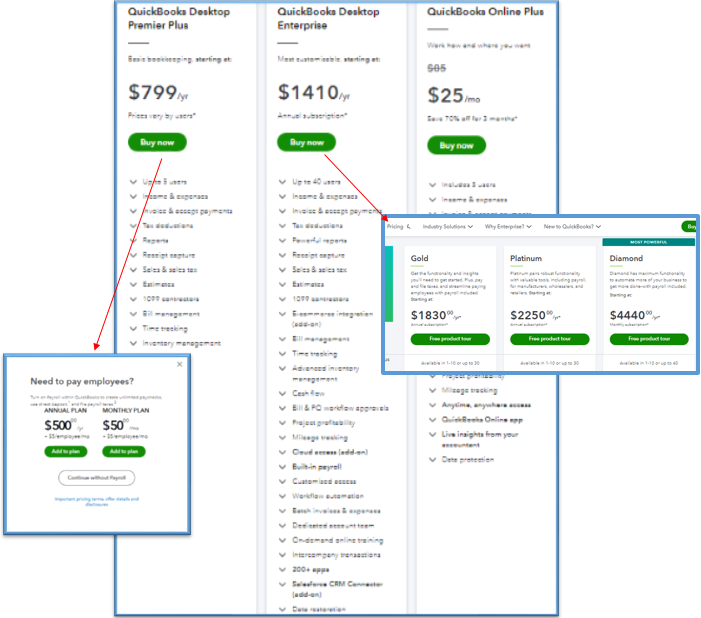701x618 pixels.
Task: Expand Live insights from your accountant chevron
Action: (432, 434)
